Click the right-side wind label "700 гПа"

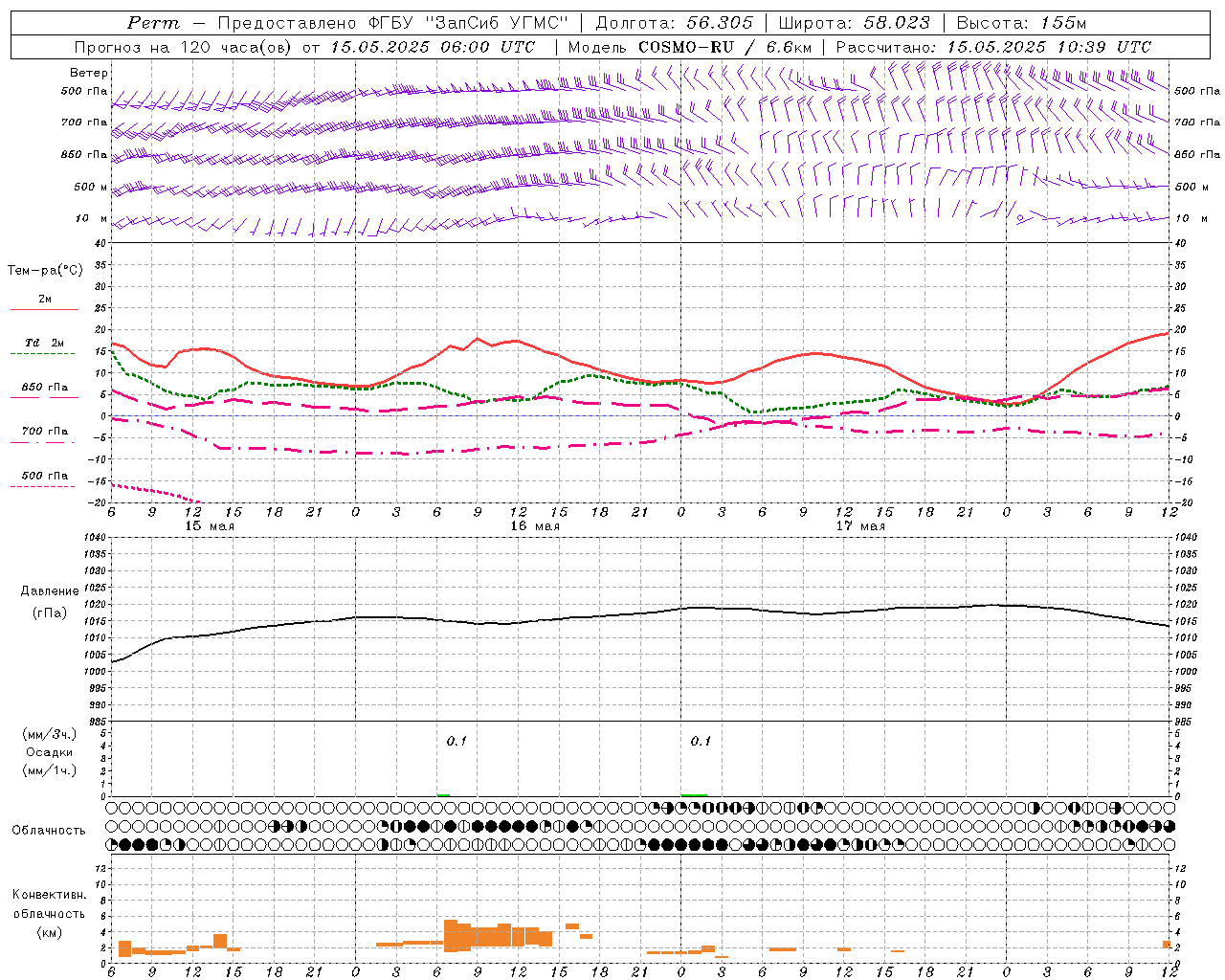pyautogui.click(x=1197, y=122)
